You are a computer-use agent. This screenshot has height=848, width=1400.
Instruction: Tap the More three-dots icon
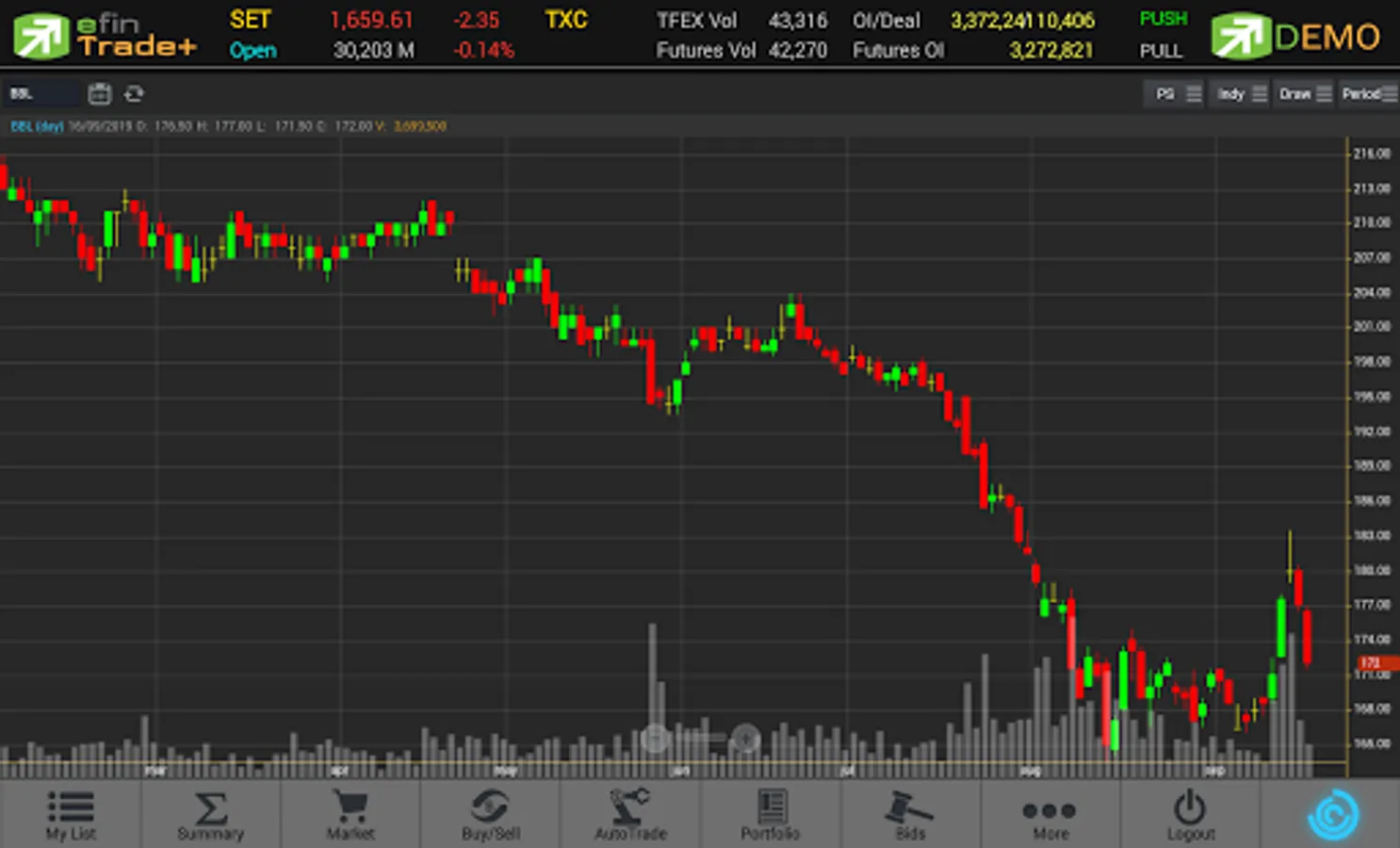1050,813
